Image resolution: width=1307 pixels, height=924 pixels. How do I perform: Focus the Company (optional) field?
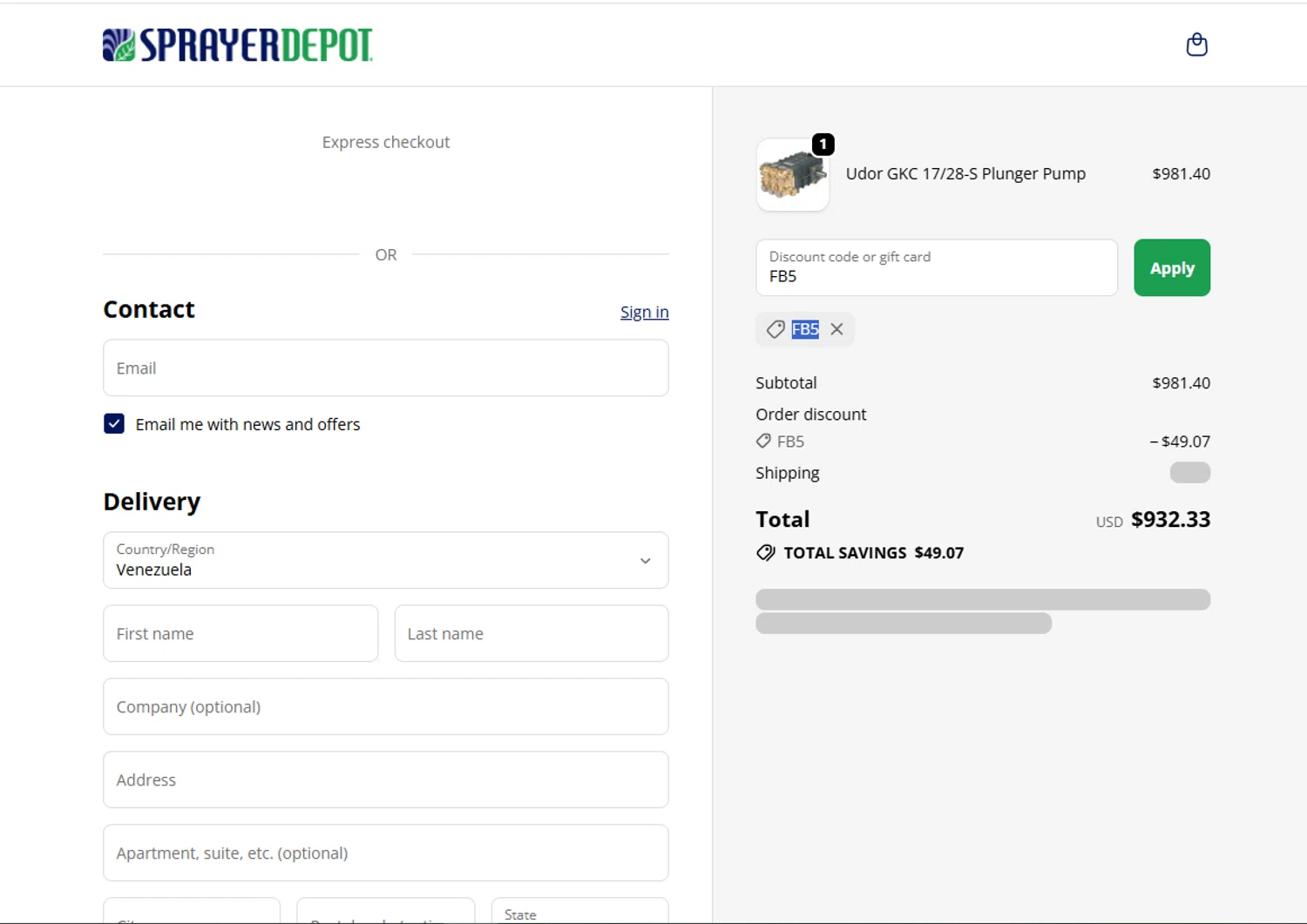386,707
